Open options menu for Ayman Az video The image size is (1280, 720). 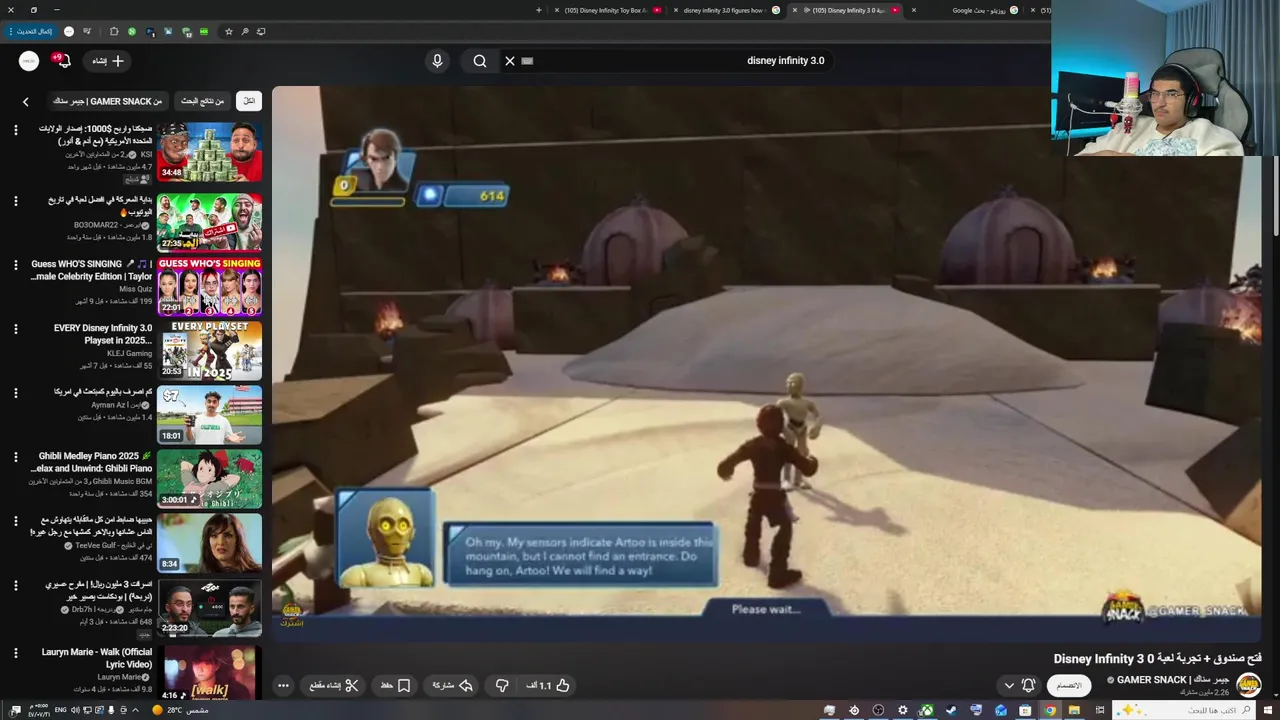point(15,393)
